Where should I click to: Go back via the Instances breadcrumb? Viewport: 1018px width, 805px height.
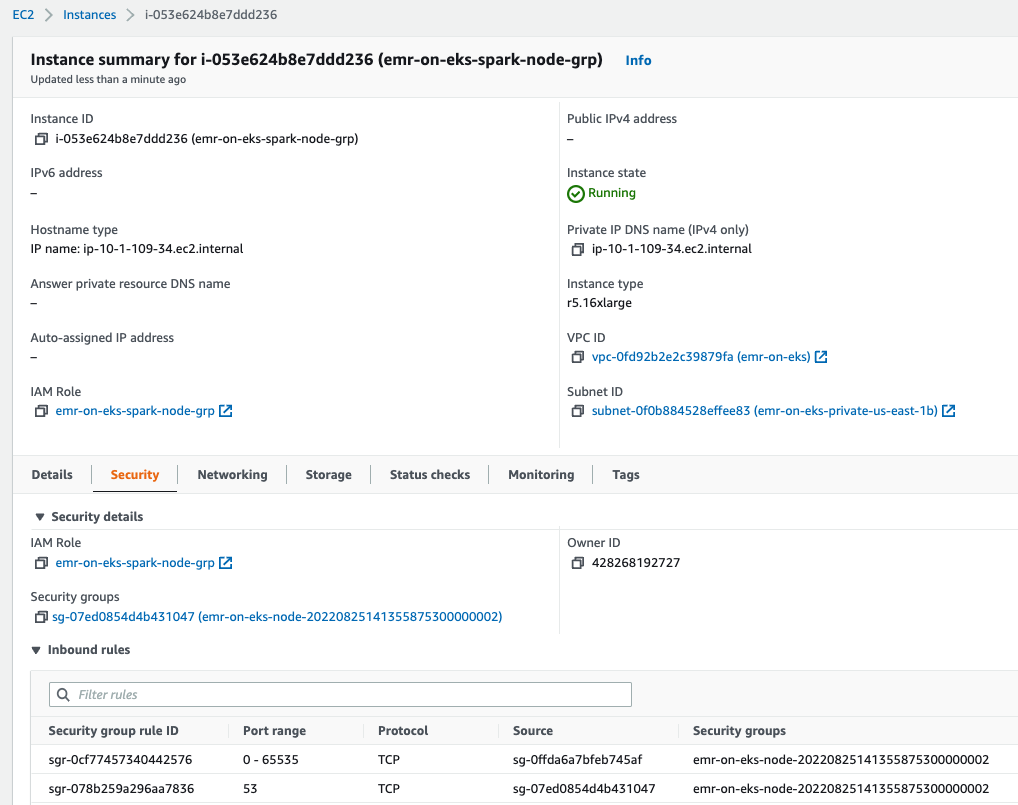coord(90,14)
